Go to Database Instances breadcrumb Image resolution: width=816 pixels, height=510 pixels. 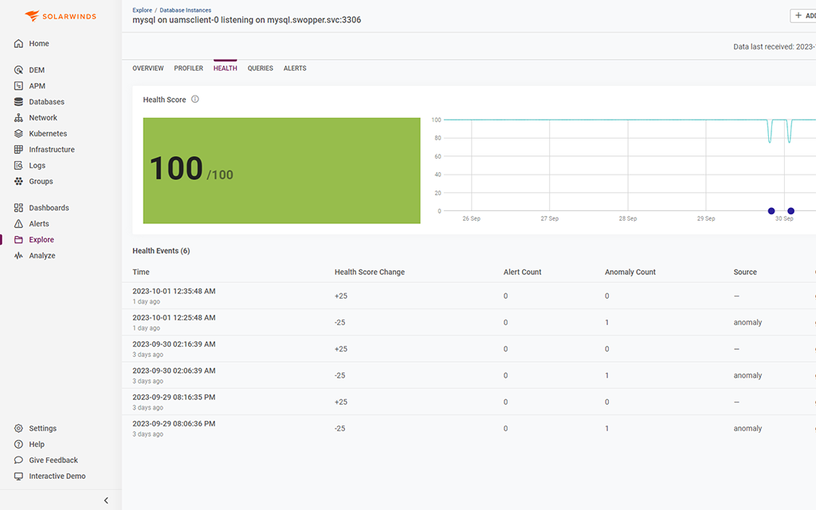pyautogui.click(x=185, y=10)
